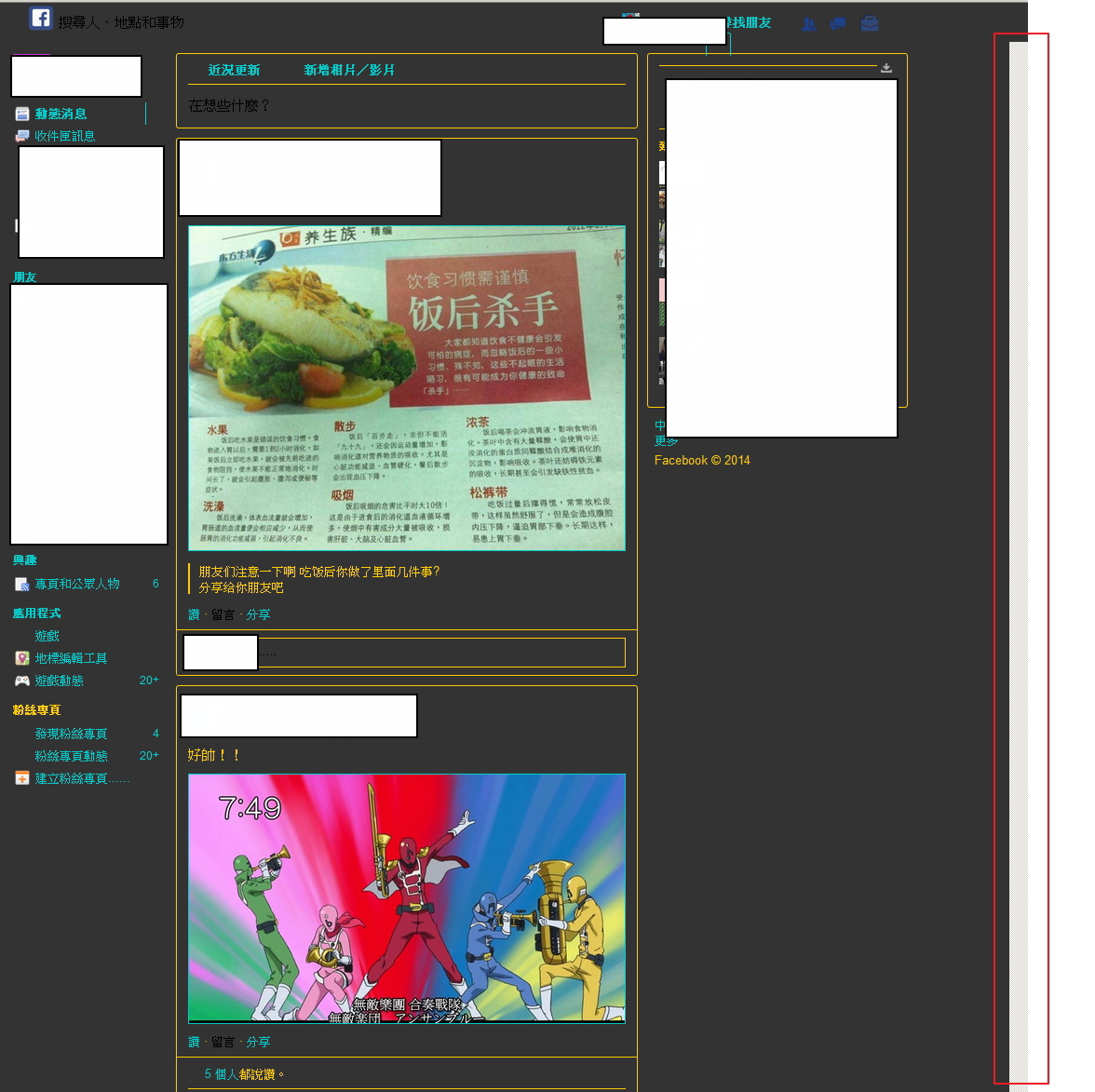Click the 動態消息 news feed icon
Viewport: 1095px width, 1092px height.
22,114
